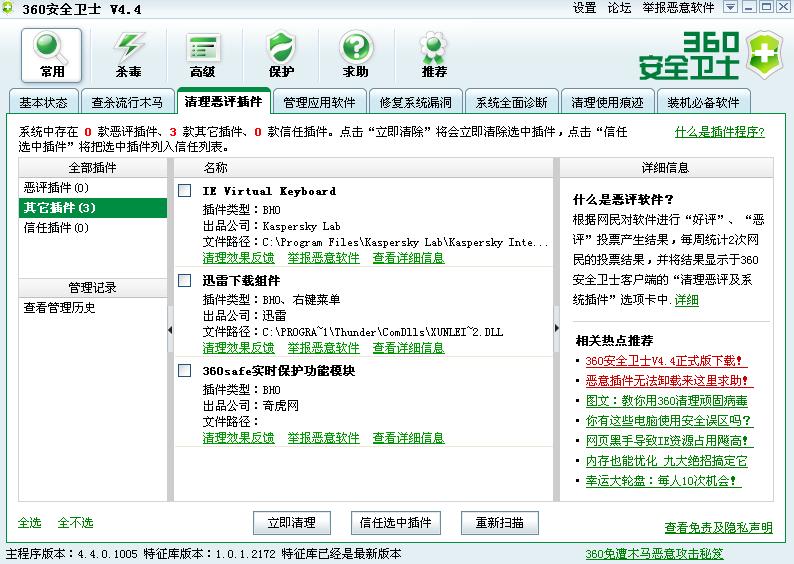This screenshot has height=564, width=794.
Task: Open 设置 in the title bar
Action: pyautogui.click(x=584, y=8)
